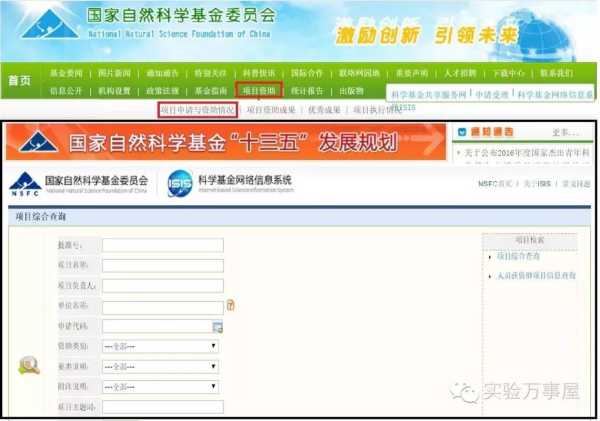Open the 关于公布2016年度 announcement link

click(x=527, y=153)
